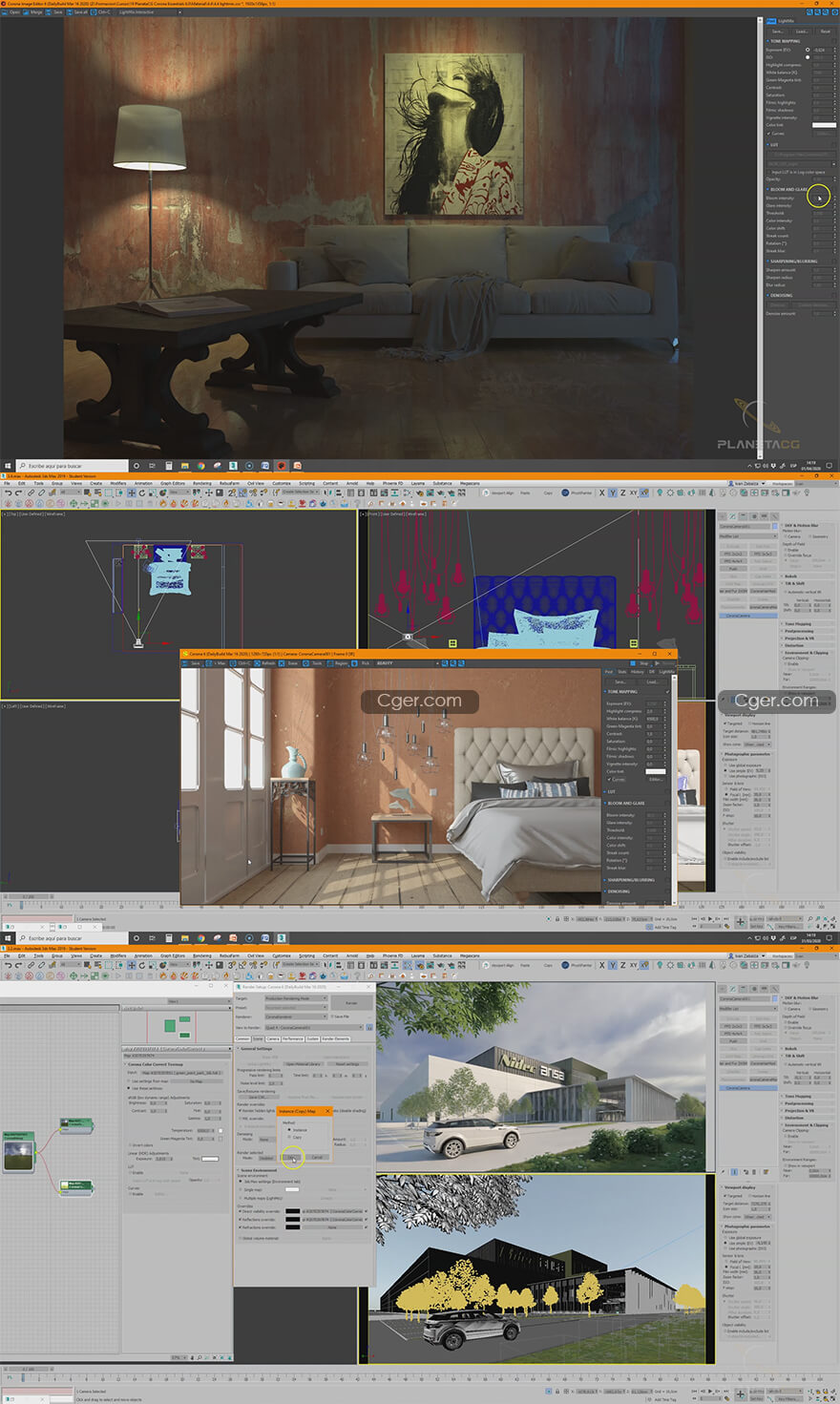Open Task View in the taskbar under the Image Editor
The width and height of the screenshot is (840, 1404).
[x=152, y=466]
